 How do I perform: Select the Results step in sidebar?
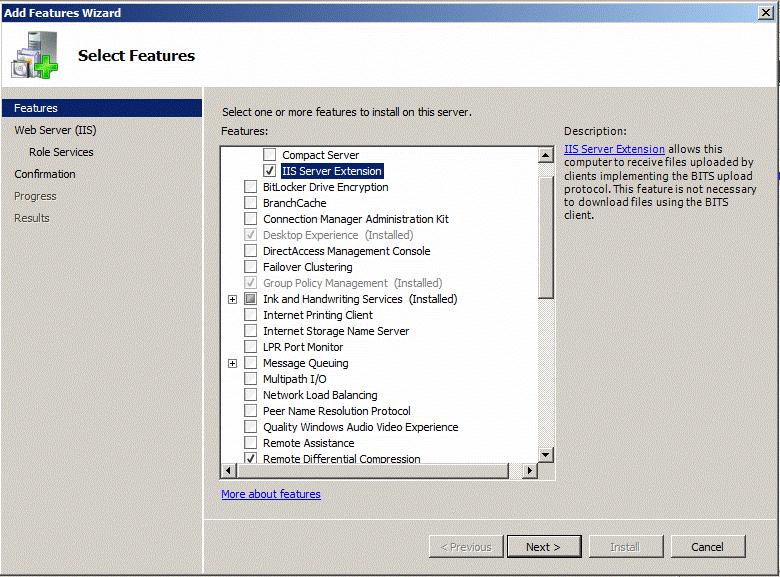32,218
